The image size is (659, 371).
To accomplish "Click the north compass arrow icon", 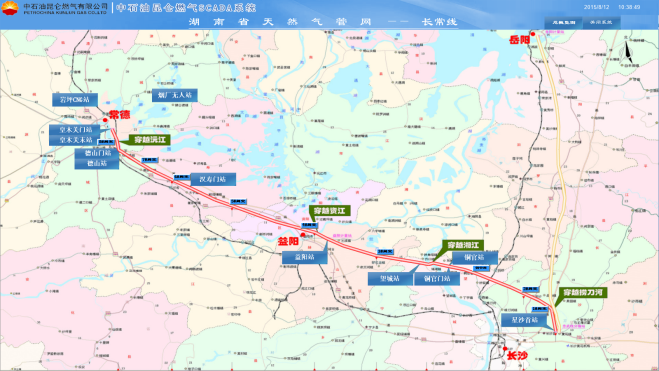I will click(627, 53).
